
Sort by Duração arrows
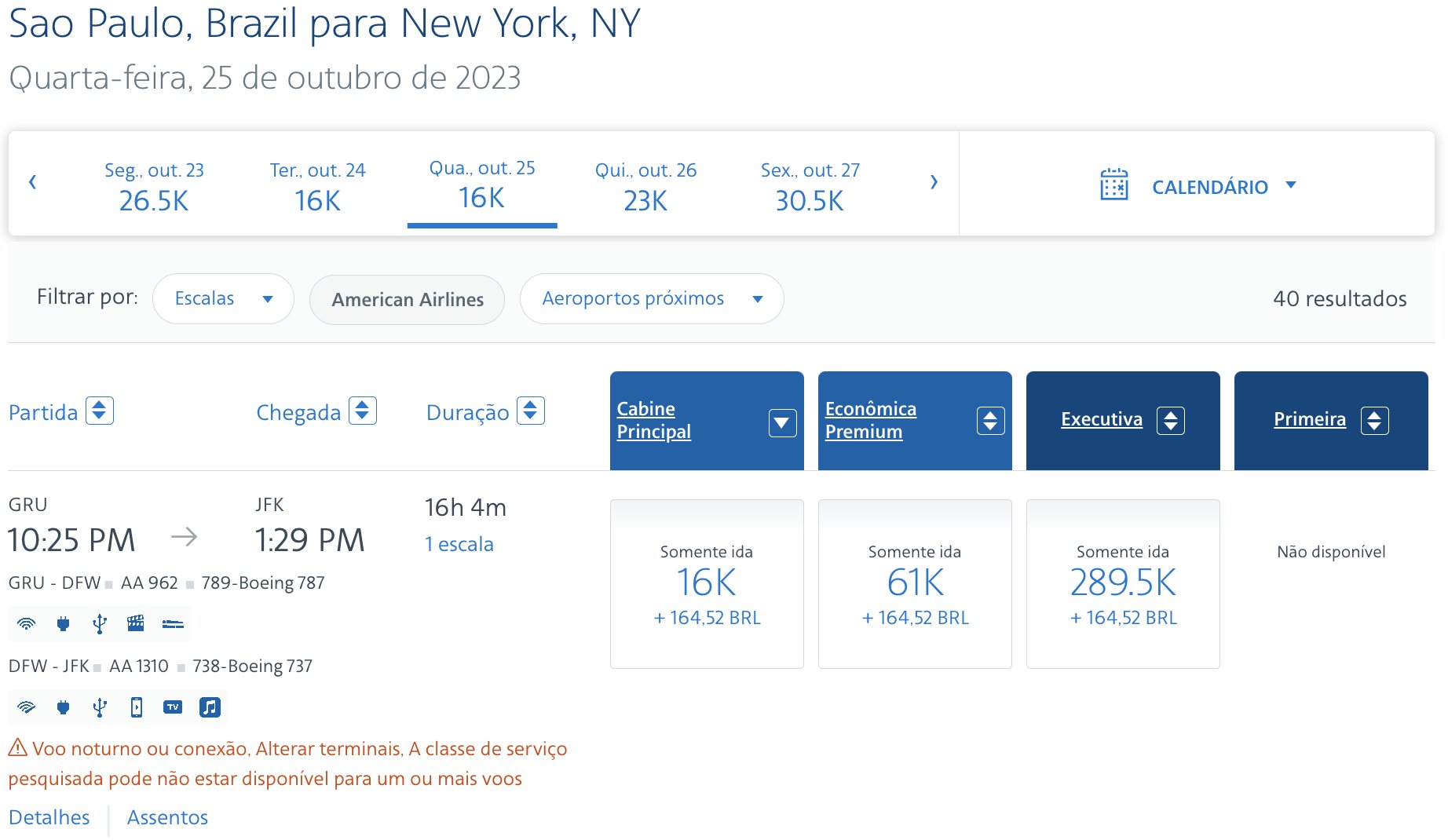coord(531,411)
